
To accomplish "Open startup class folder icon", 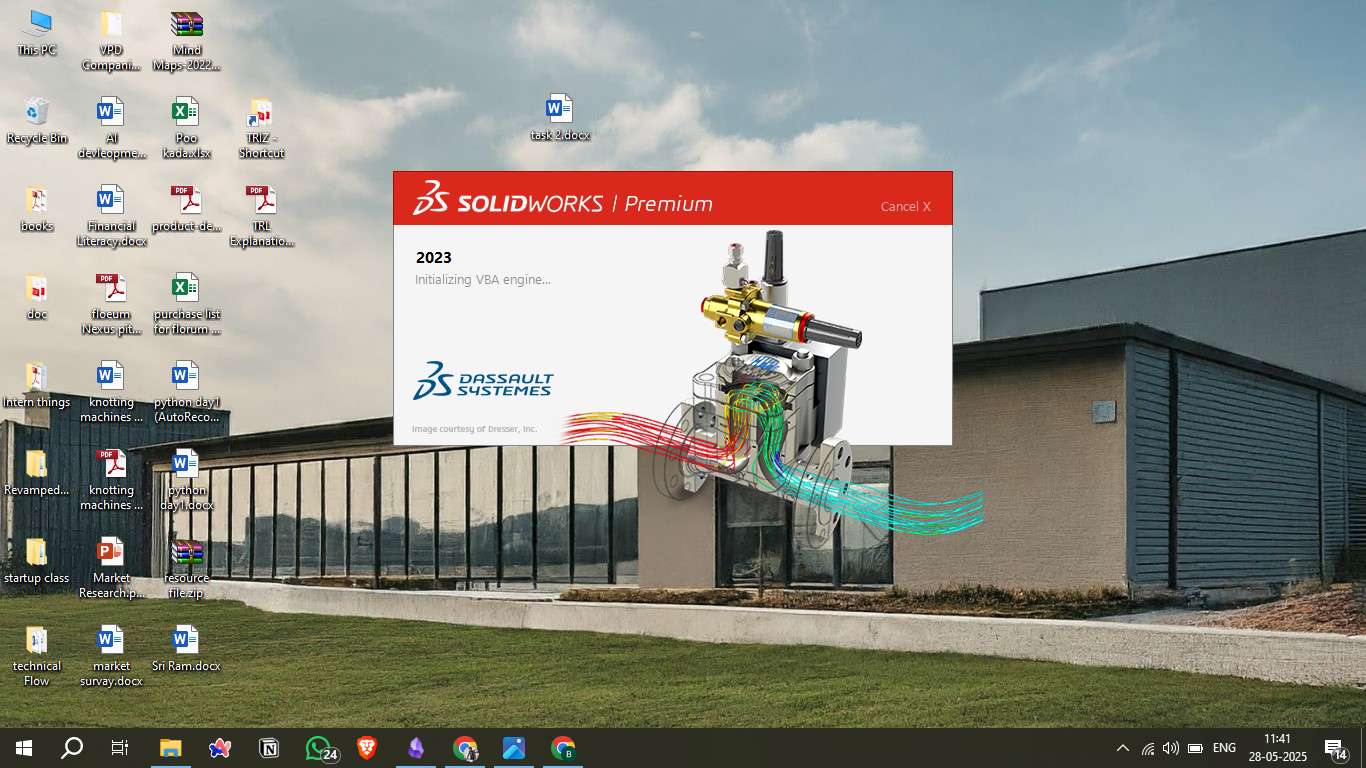I will click(37, 561).
